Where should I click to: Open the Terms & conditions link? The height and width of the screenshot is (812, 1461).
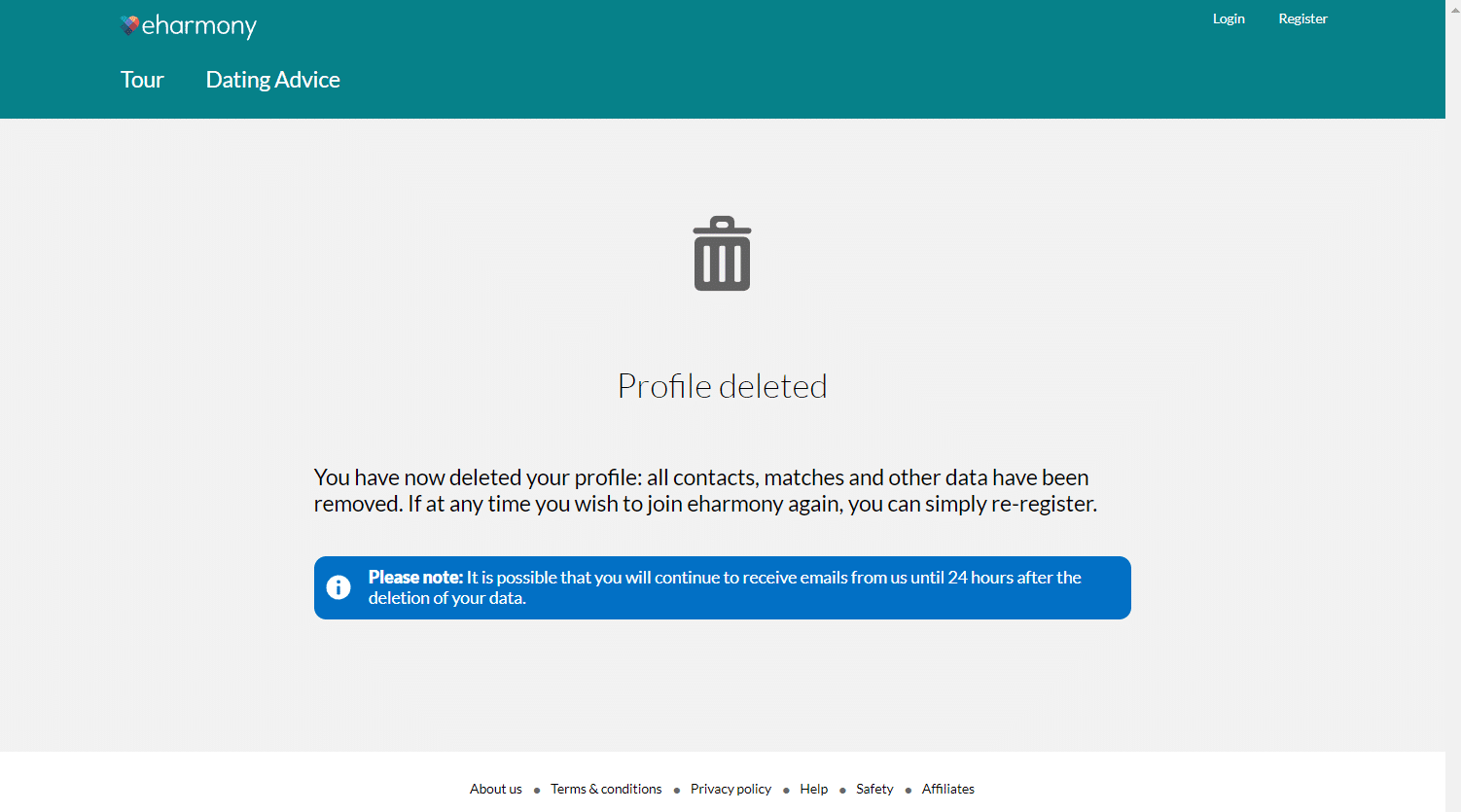tap(606, 789)
